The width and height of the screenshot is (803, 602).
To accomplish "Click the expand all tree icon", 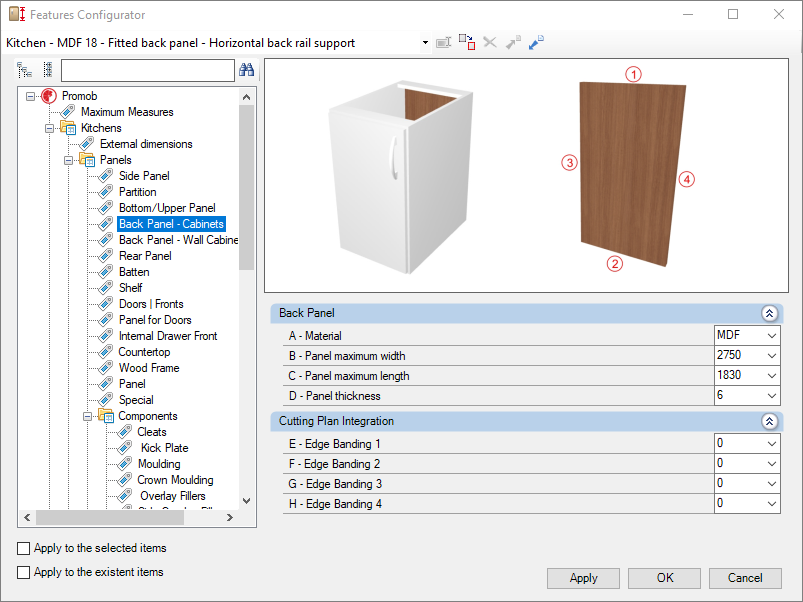I will click(24, 70).
